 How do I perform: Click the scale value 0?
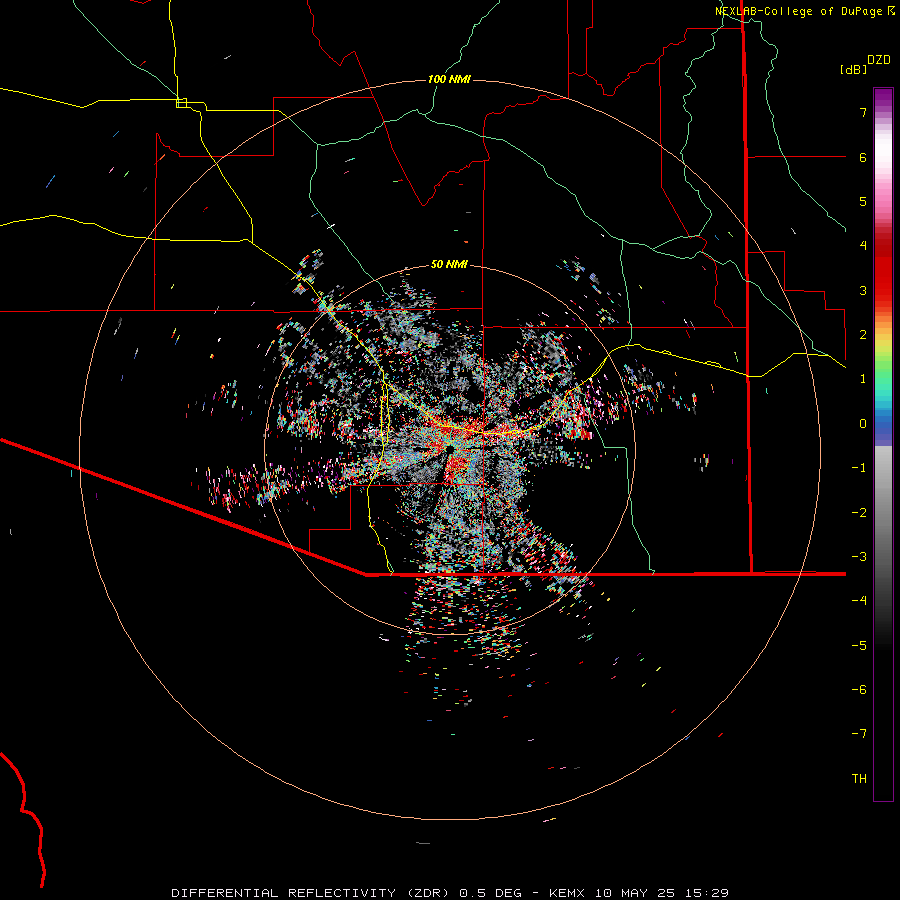863,424
